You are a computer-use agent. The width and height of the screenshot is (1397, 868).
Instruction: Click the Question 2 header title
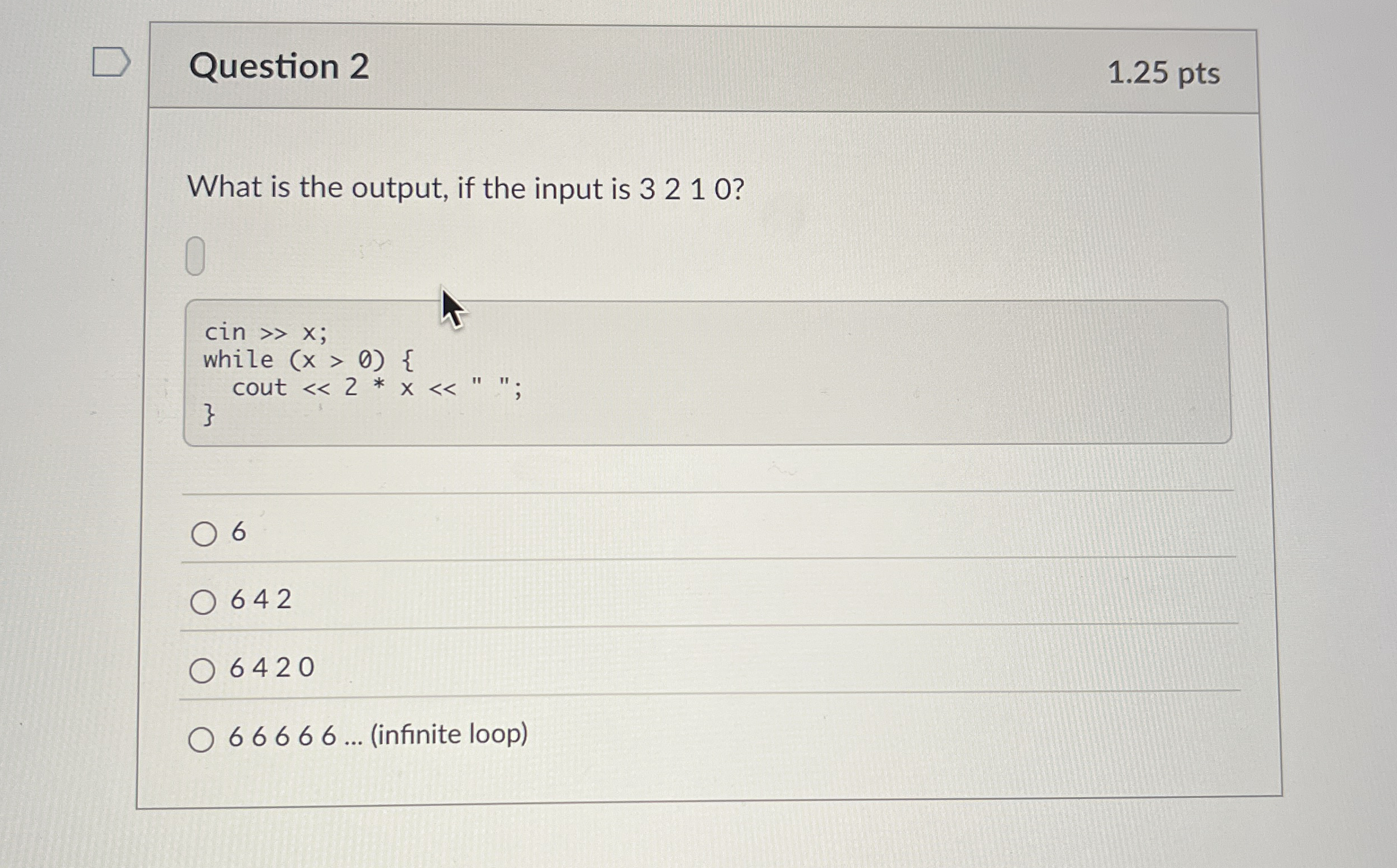[281, 68]
